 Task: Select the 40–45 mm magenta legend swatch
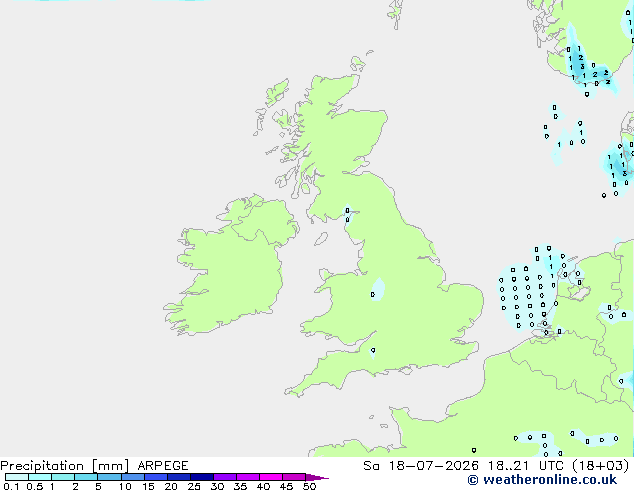(x=271, y=477)
